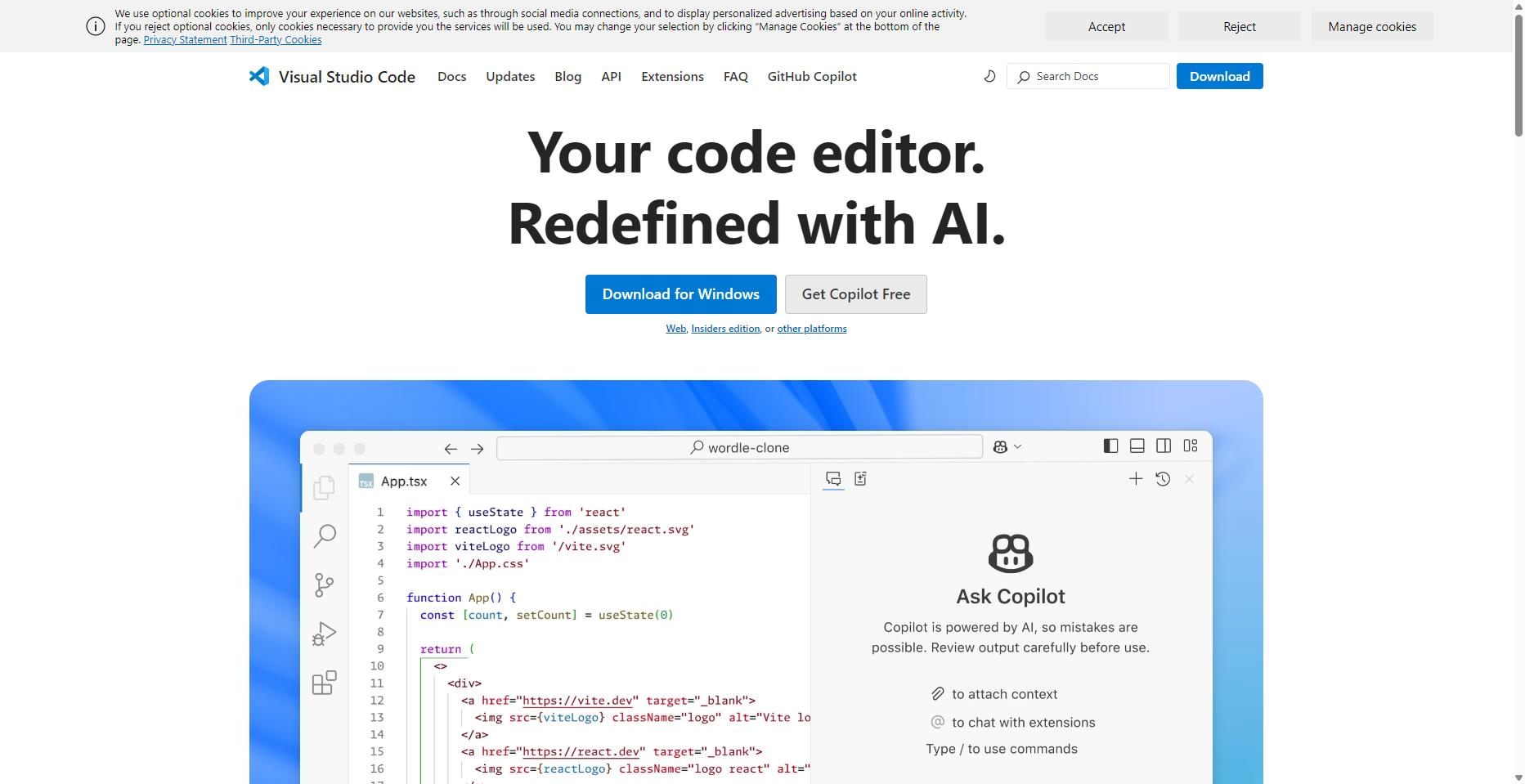1525x784 pixels.
Task: Click the info icon in cookie banner
Action: pos(96,26)
